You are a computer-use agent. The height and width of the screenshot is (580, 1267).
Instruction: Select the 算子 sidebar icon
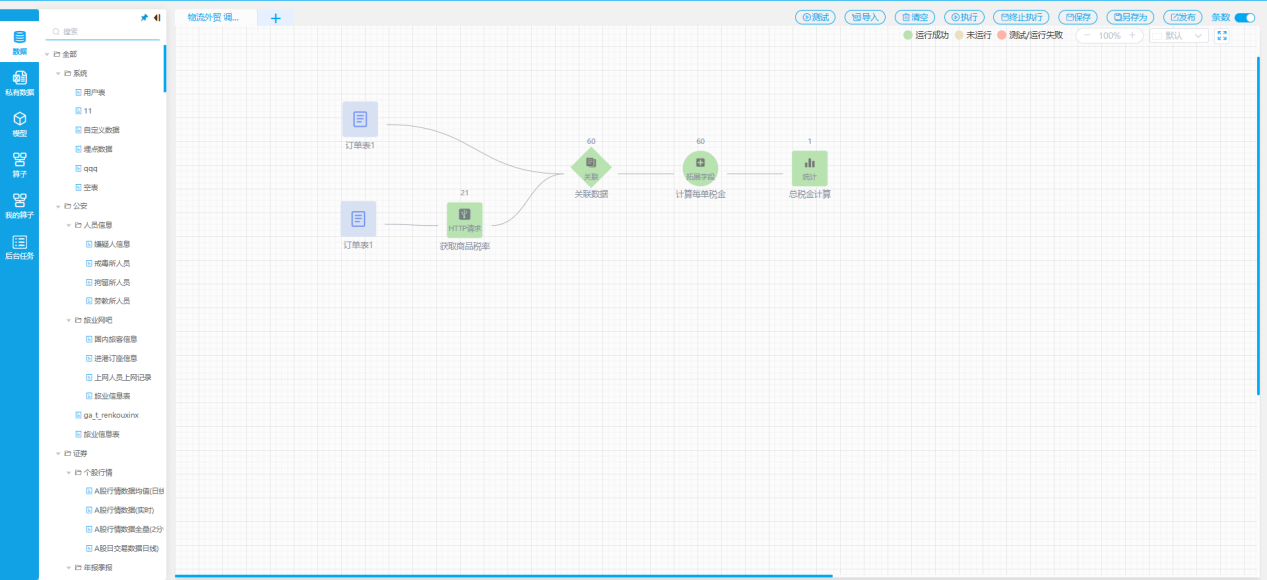(19, 164)
